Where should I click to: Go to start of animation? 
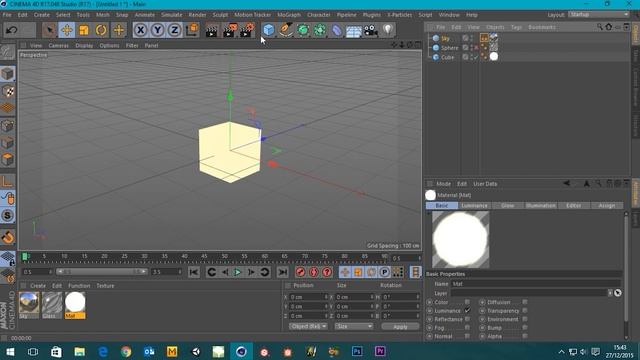tap(194, 272)
